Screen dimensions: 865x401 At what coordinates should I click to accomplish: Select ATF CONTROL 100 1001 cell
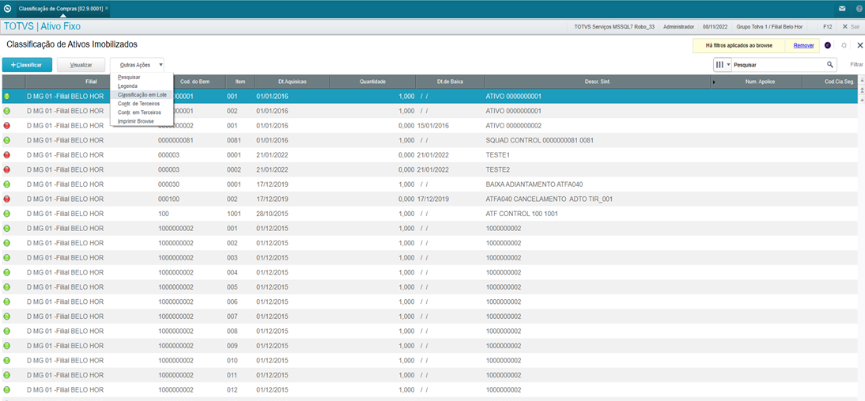tap(521, 213)
